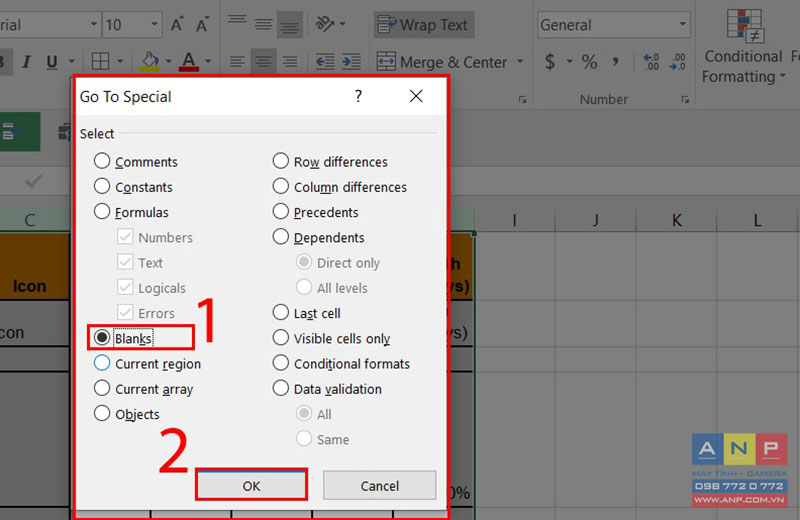Click the Increase Indent icon
Screen dimensions: 800x520
click(x=351, y=62)
